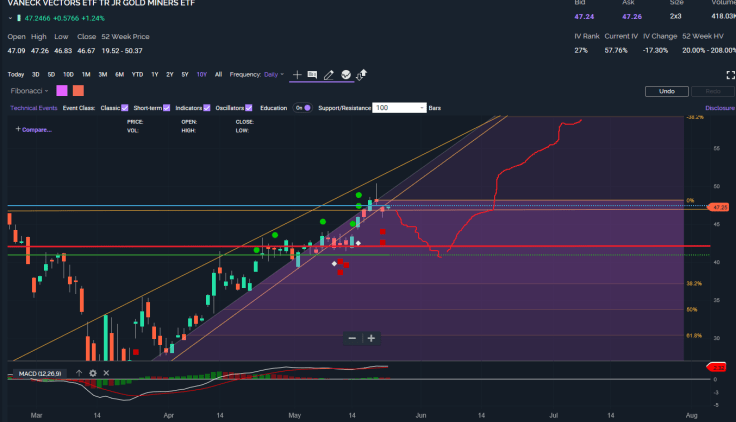Open MACD indicator settings gear
Image resolution: width=736 pixels, height=422 pixels.
point(92,373)
